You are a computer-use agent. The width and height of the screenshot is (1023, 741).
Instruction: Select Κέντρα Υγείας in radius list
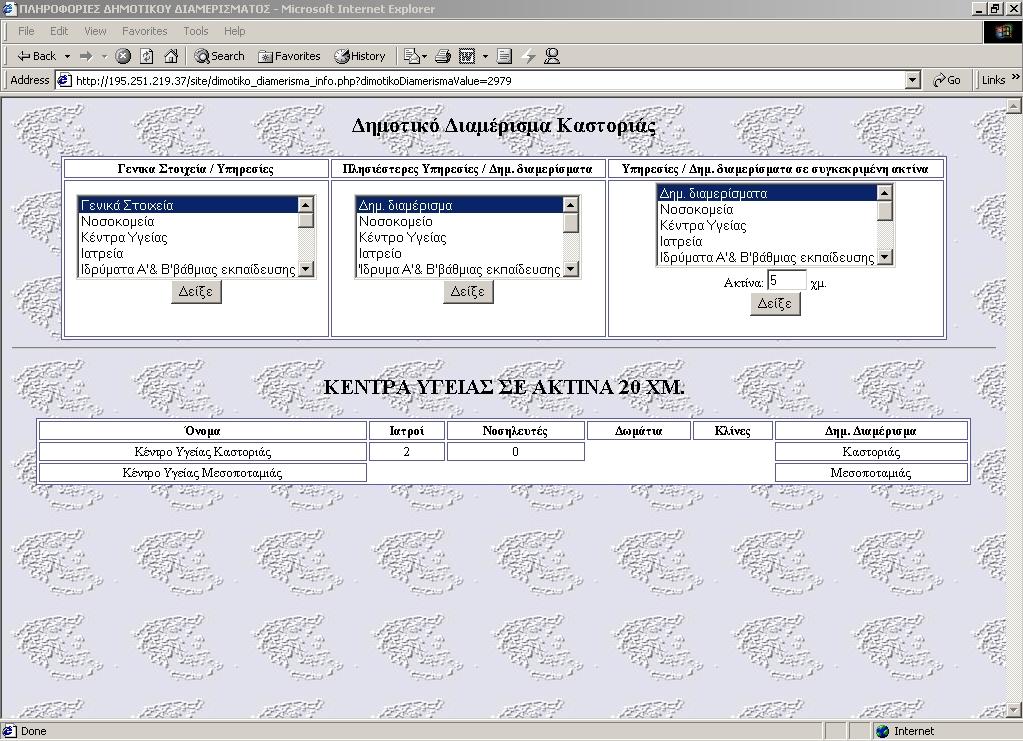767,225
